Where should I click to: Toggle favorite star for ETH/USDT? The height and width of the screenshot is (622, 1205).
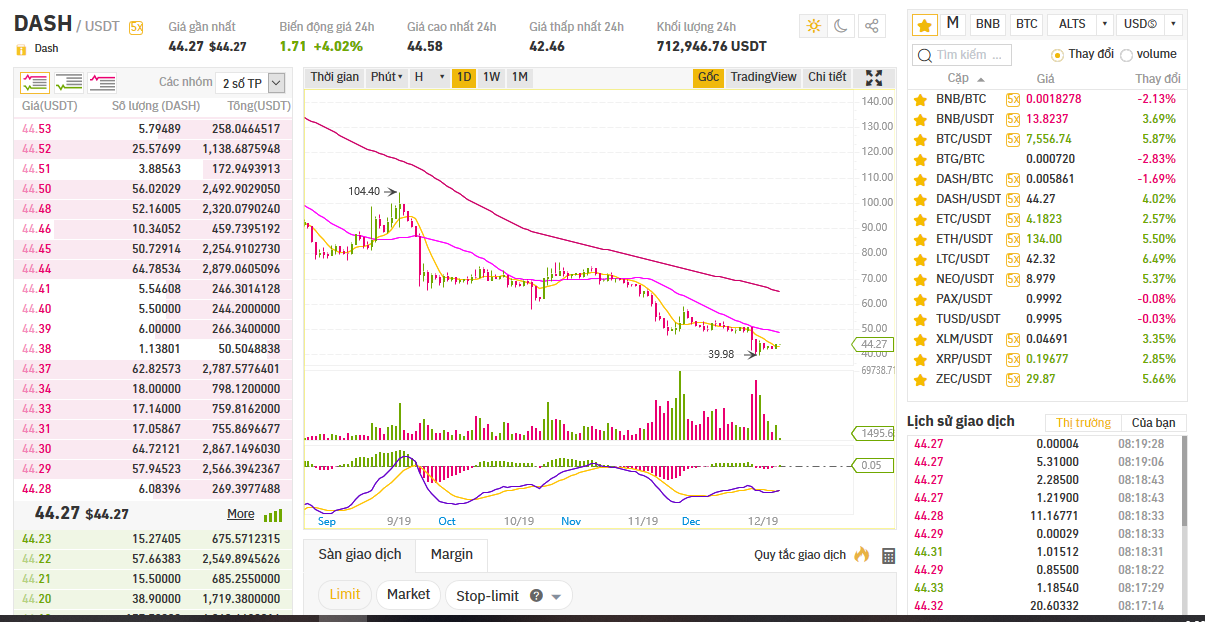click(x=920, y=239)
